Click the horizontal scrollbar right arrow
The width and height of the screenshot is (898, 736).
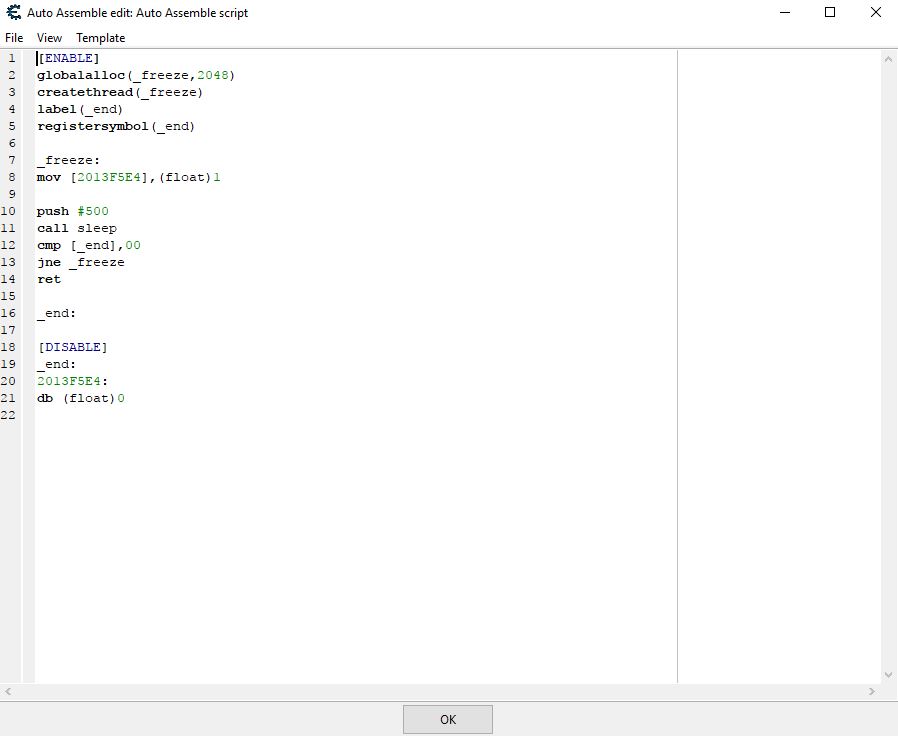tap(872, 691)
